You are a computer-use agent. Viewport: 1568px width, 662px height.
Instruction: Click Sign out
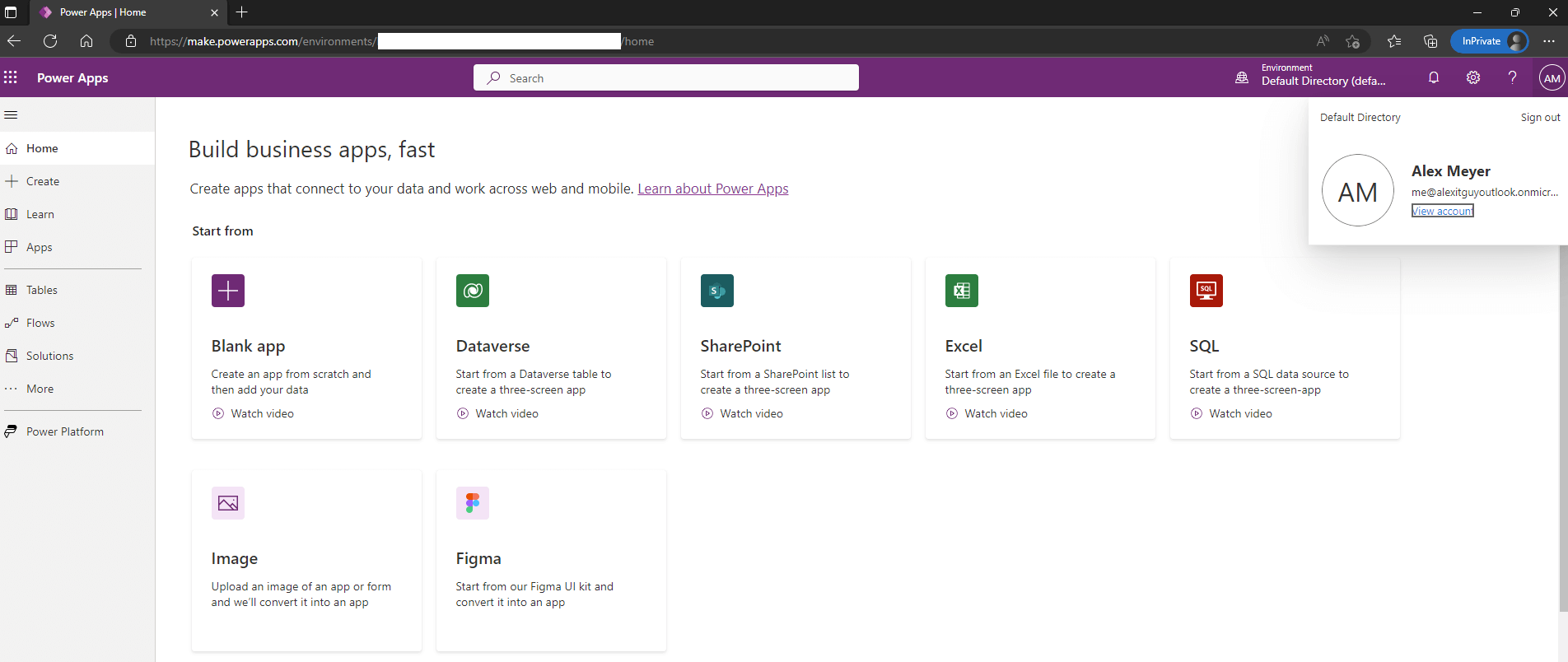coord(1540,117)
